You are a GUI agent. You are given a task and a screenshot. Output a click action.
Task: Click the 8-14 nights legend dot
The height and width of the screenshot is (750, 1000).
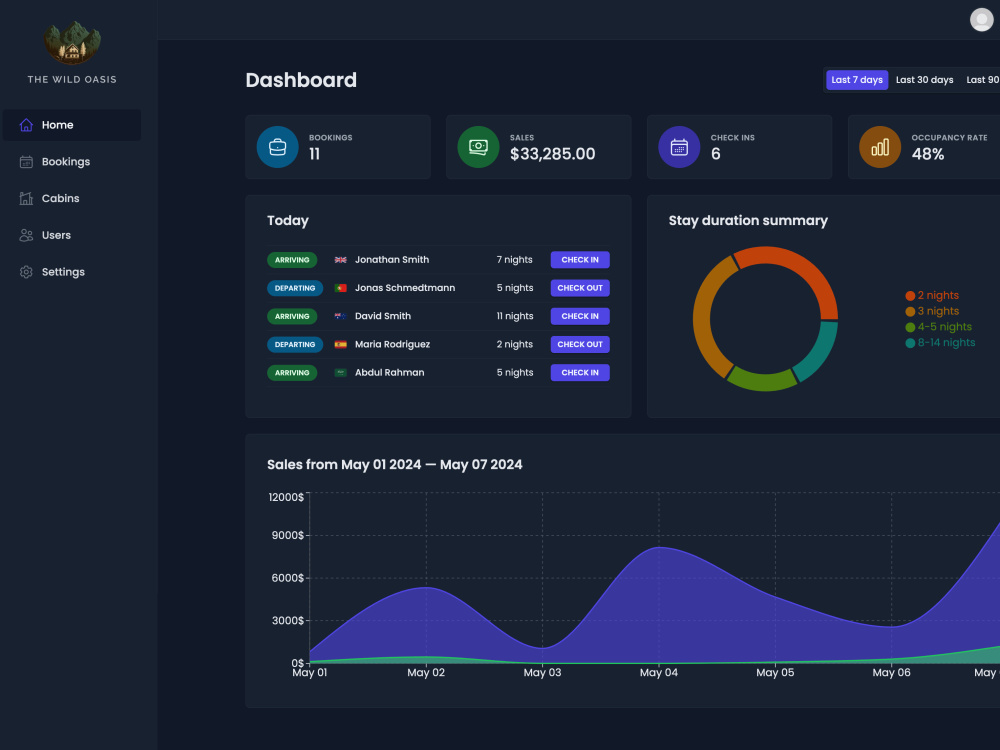tap(910, 343)
